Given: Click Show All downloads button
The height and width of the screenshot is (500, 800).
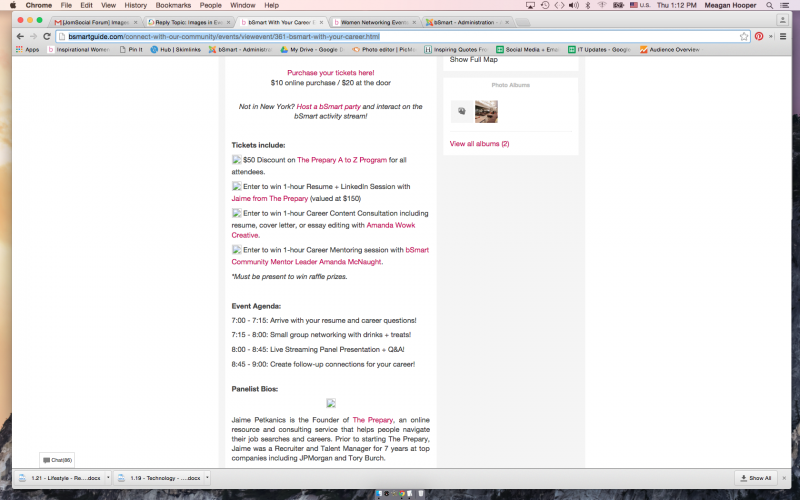Looking at the screenshot, I should (x=756, y=478).
